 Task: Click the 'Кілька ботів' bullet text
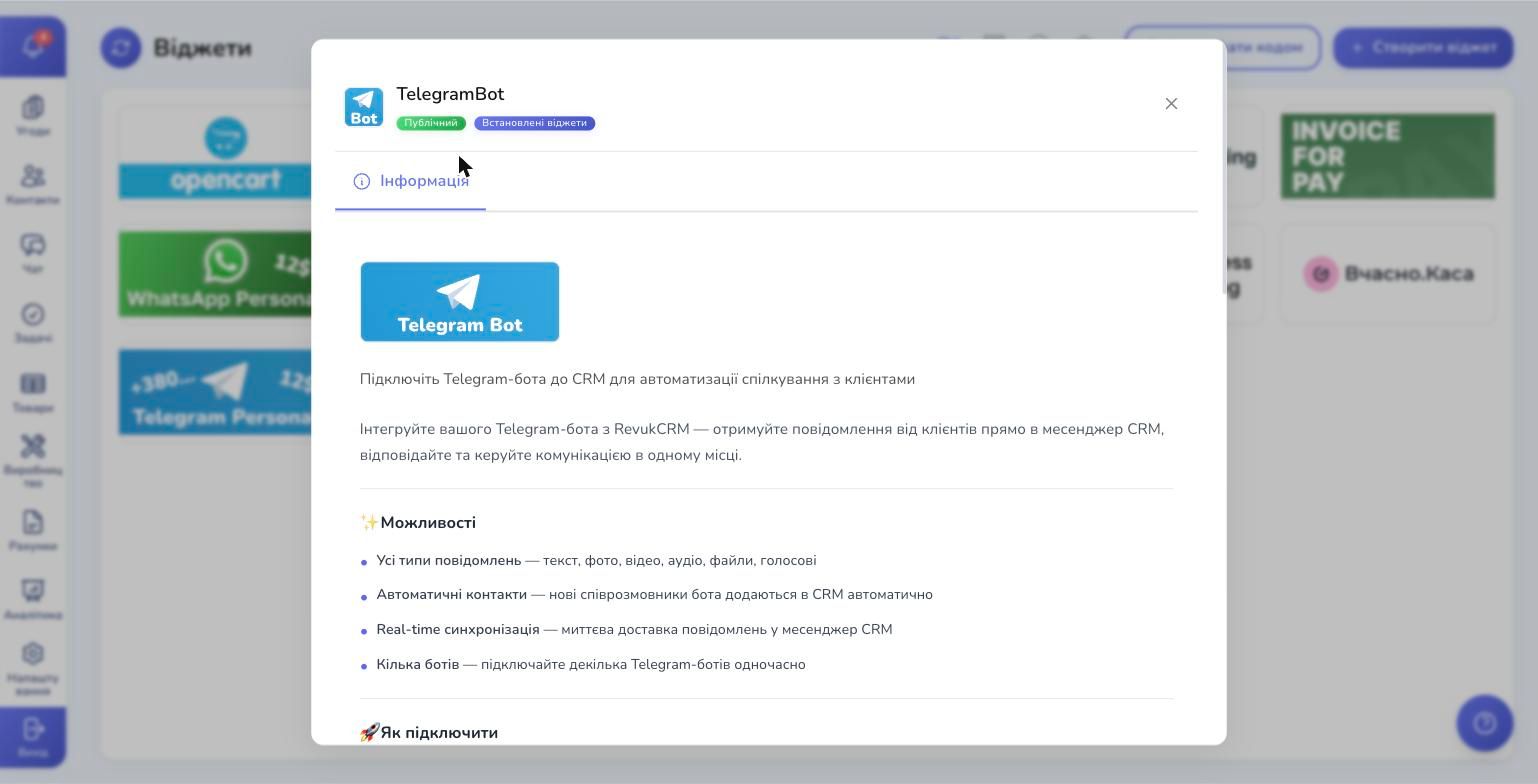point(590,665)
